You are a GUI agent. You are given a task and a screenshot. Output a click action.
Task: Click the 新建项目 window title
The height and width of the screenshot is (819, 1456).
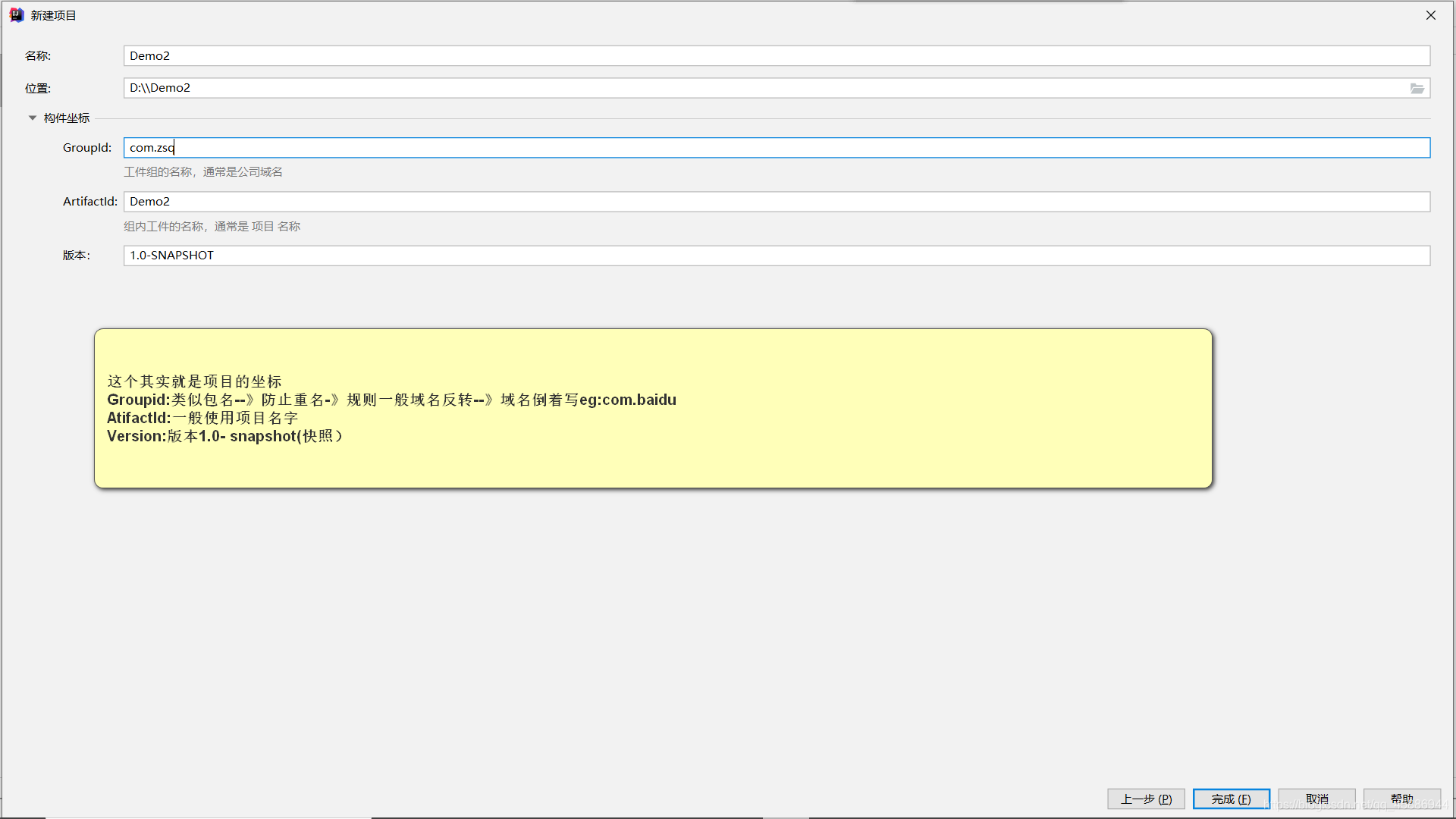[x=53, y=15]
